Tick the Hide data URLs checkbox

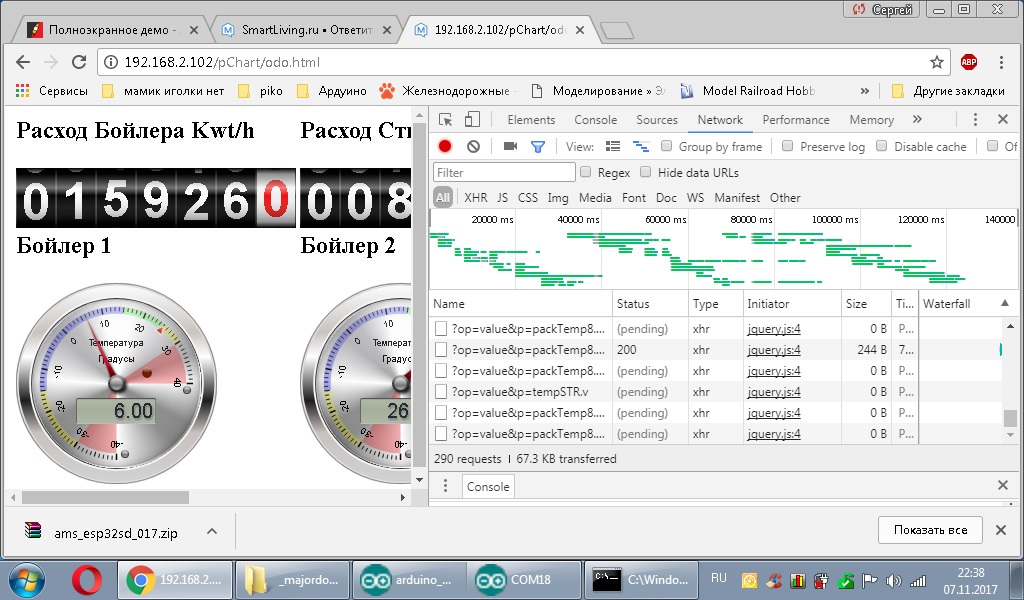click(x=646, y=173)
